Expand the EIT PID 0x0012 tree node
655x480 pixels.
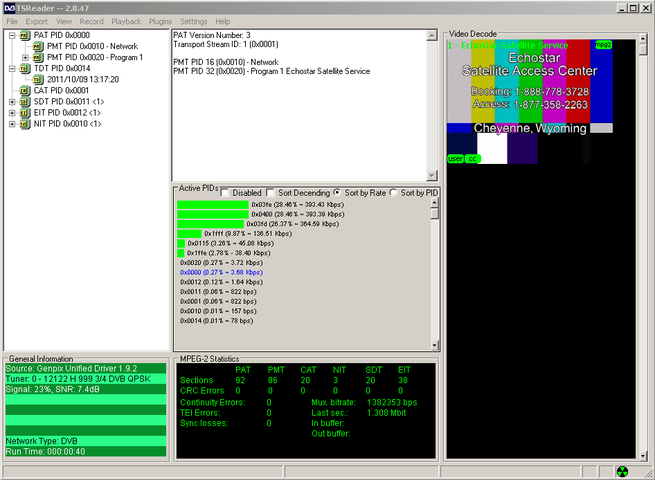tap(12, 113)
